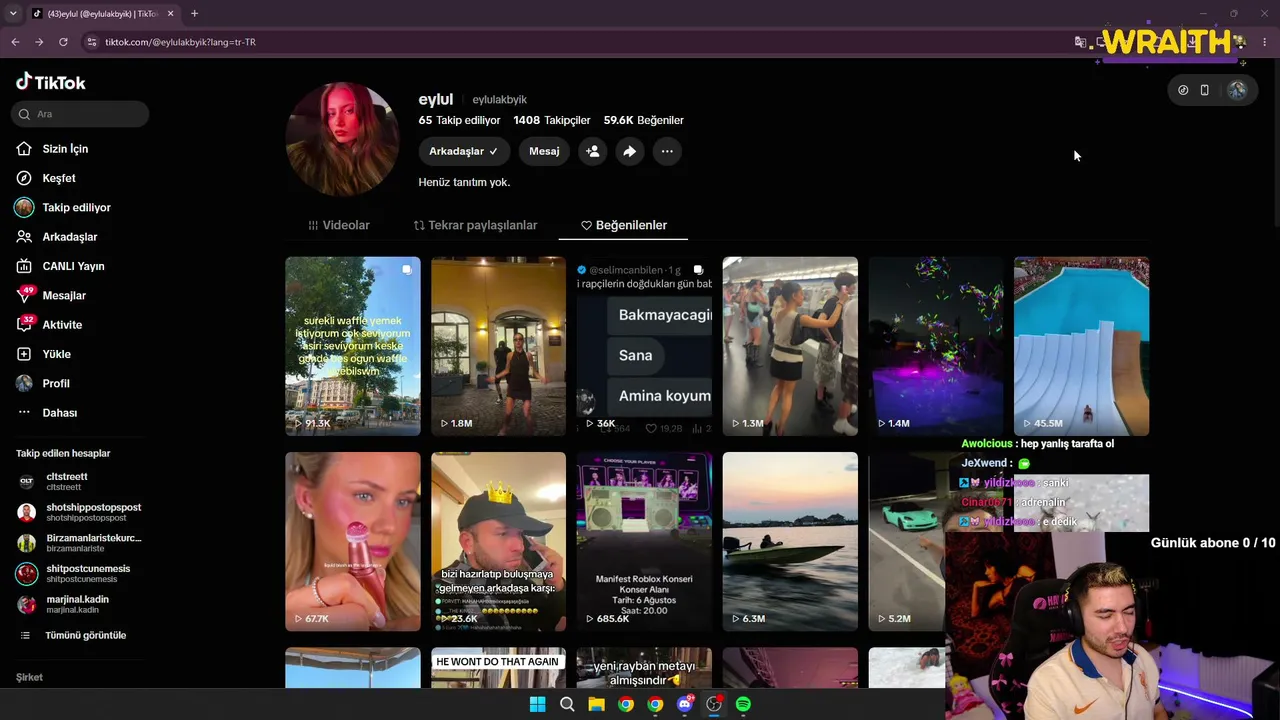1280x720 pixels.
Task: Open Spotify from the taskbar
Action: (x=743, y=704)
